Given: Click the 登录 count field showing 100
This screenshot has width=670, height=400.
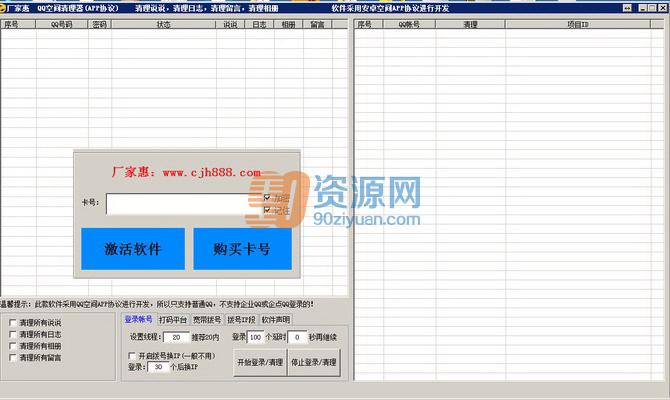Looking at the screenshot, I should pyautogui.click(x=256, y=337).
